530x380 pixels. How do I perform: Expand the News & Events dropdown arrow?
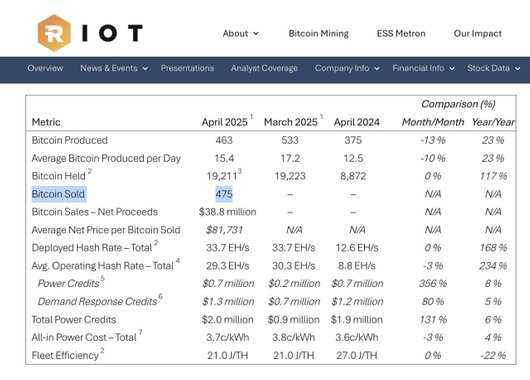click(145, 69)
